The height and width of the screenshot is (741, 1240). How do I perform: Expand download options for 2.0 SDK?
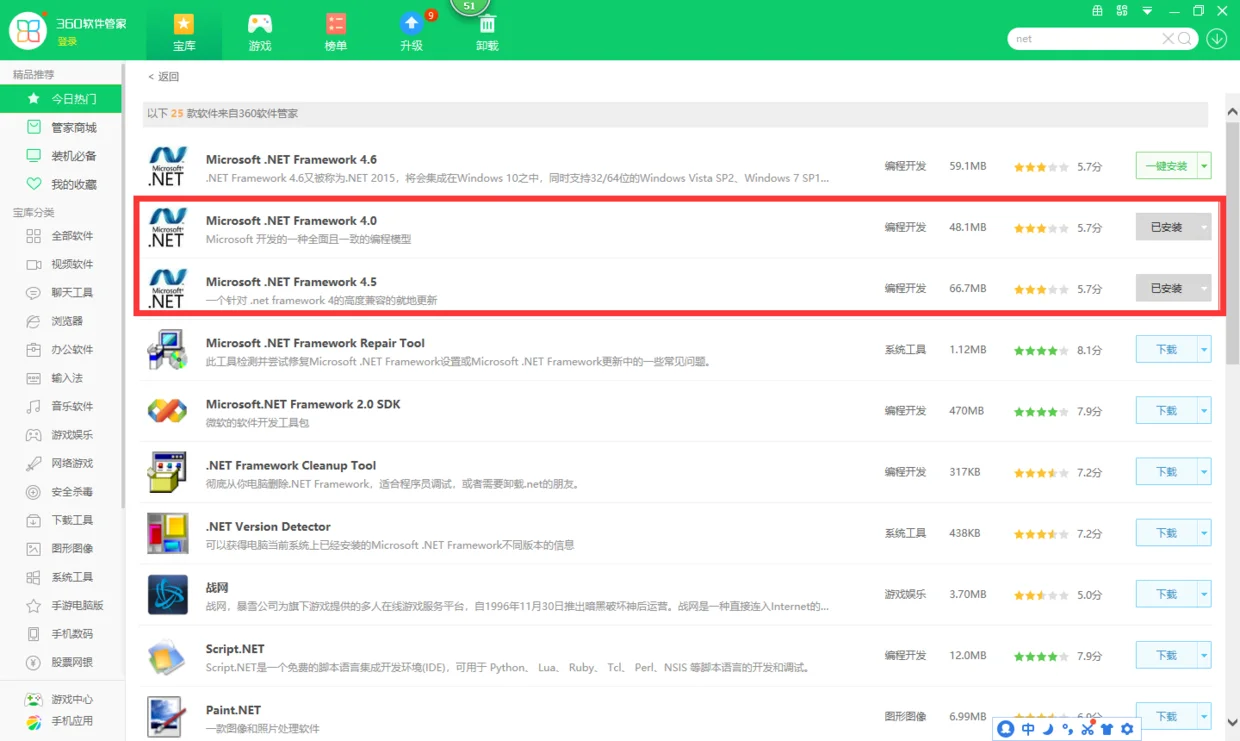pyautogui.click(x=1205, y=411)
